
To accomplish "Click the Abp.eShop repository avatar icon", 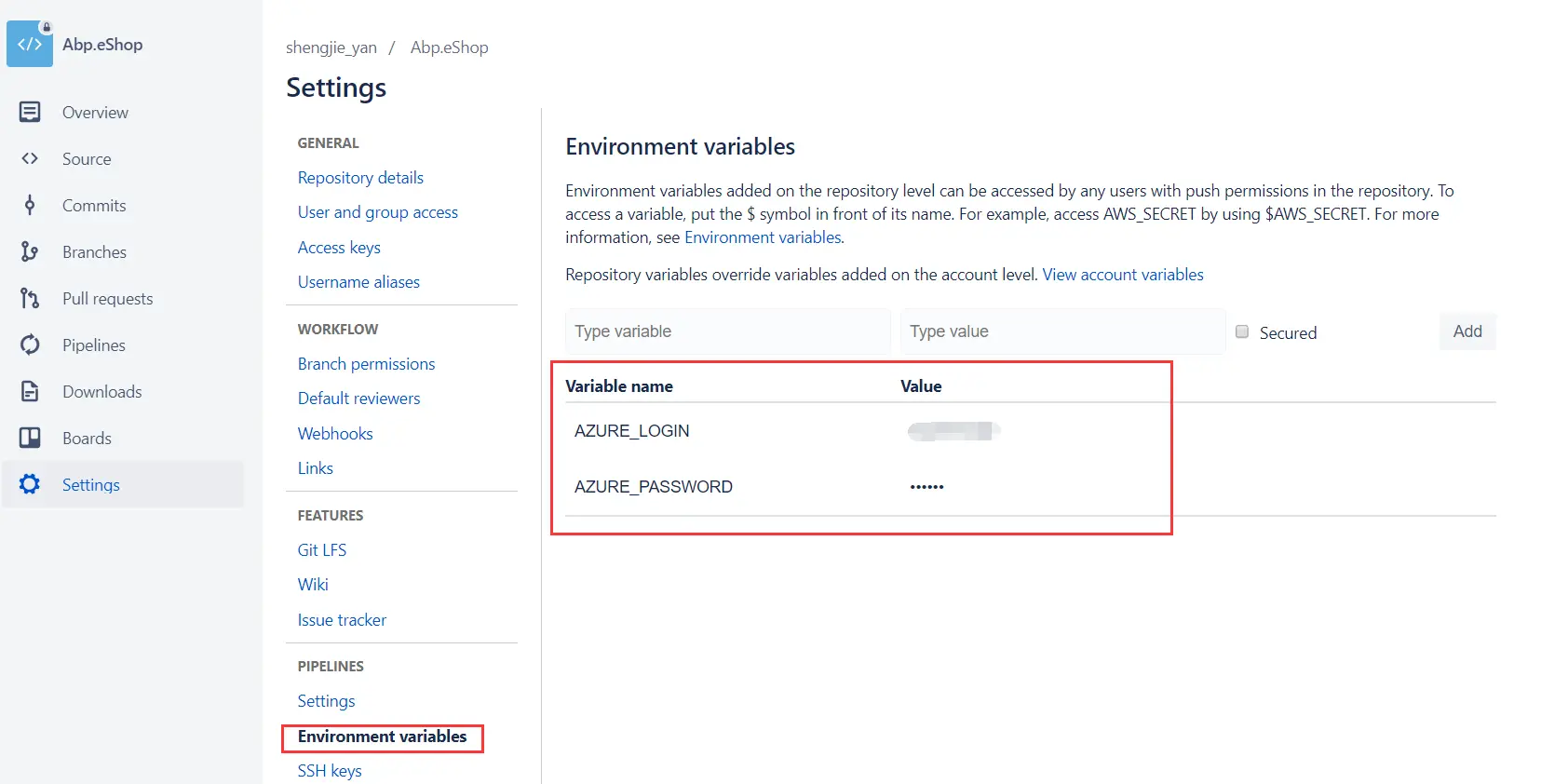I will 30,44.
